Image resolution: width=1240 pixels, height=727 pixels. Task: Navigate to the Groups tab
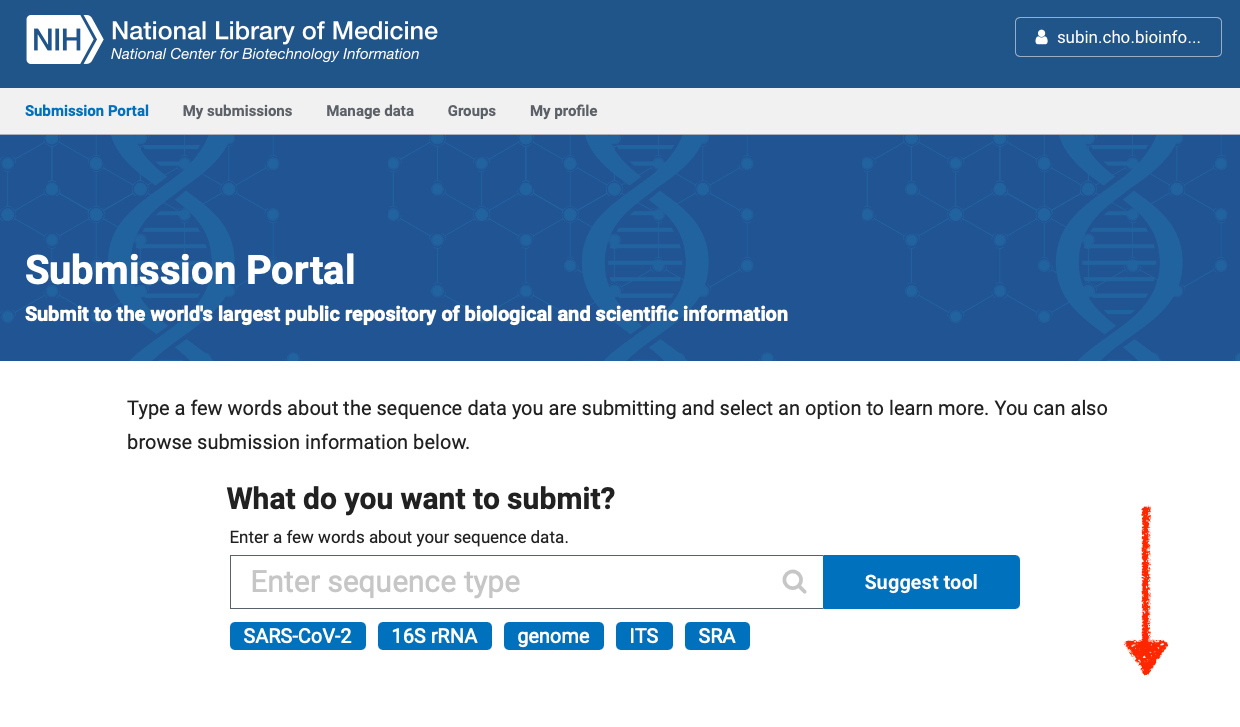coord(472,111)
